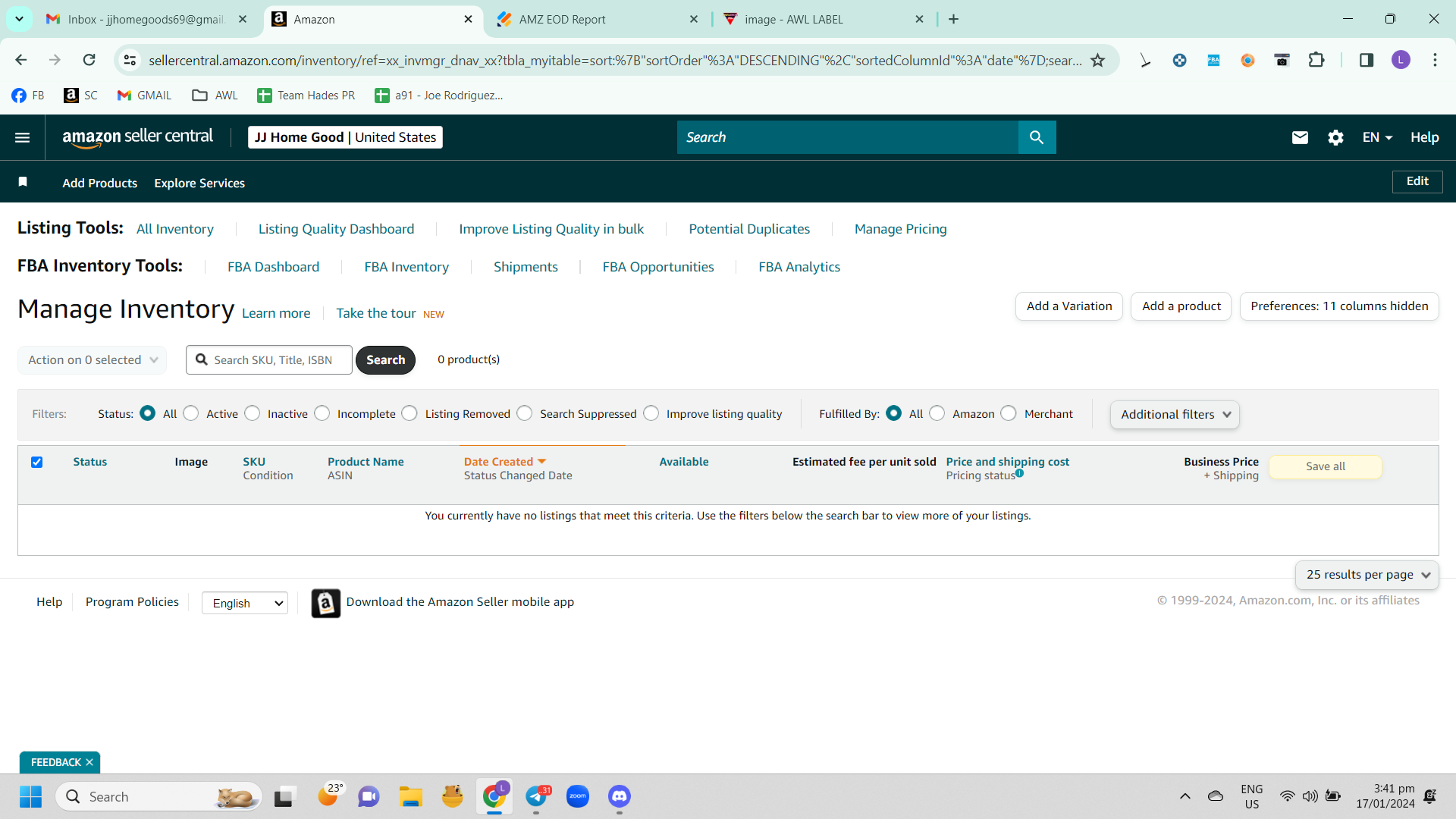Click the Add a Variation button
1456x819 pixels.
(1069, 306)
